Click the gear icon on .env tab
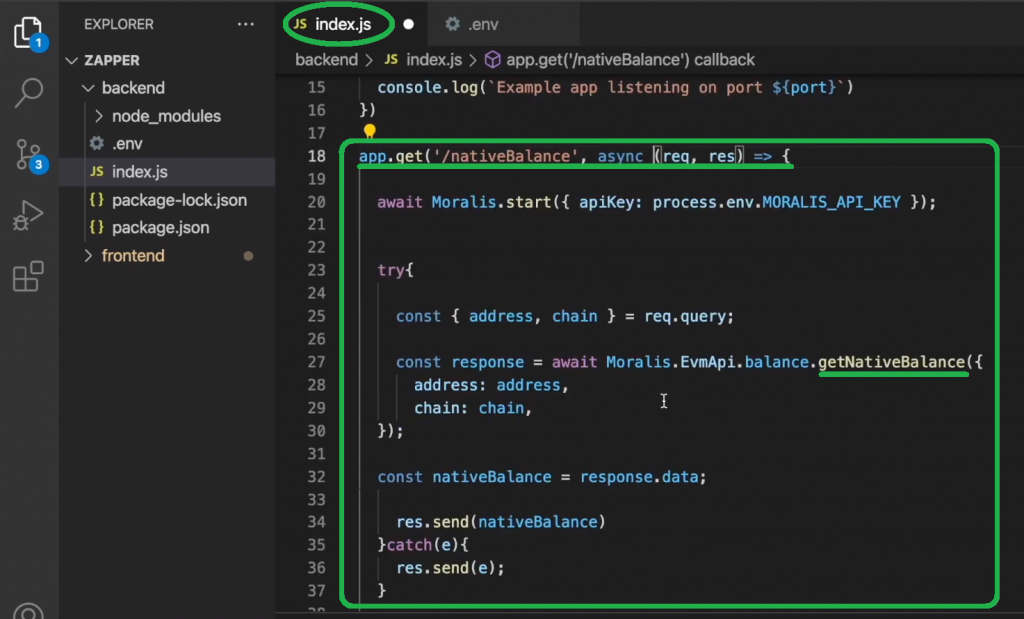The image size is (1024, 619). (452, 24)
